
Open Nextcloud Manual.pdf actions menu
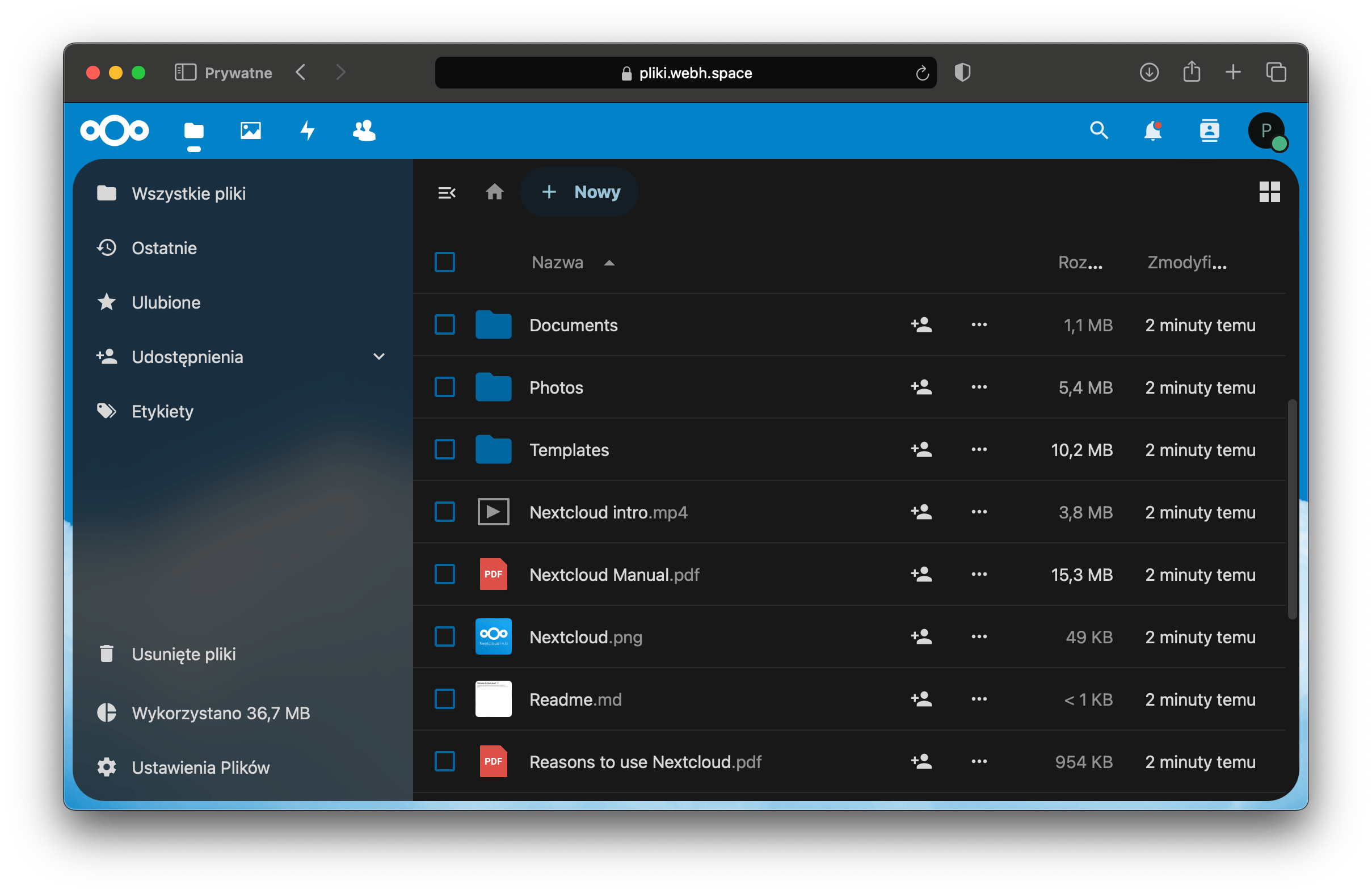coord(979,575)
